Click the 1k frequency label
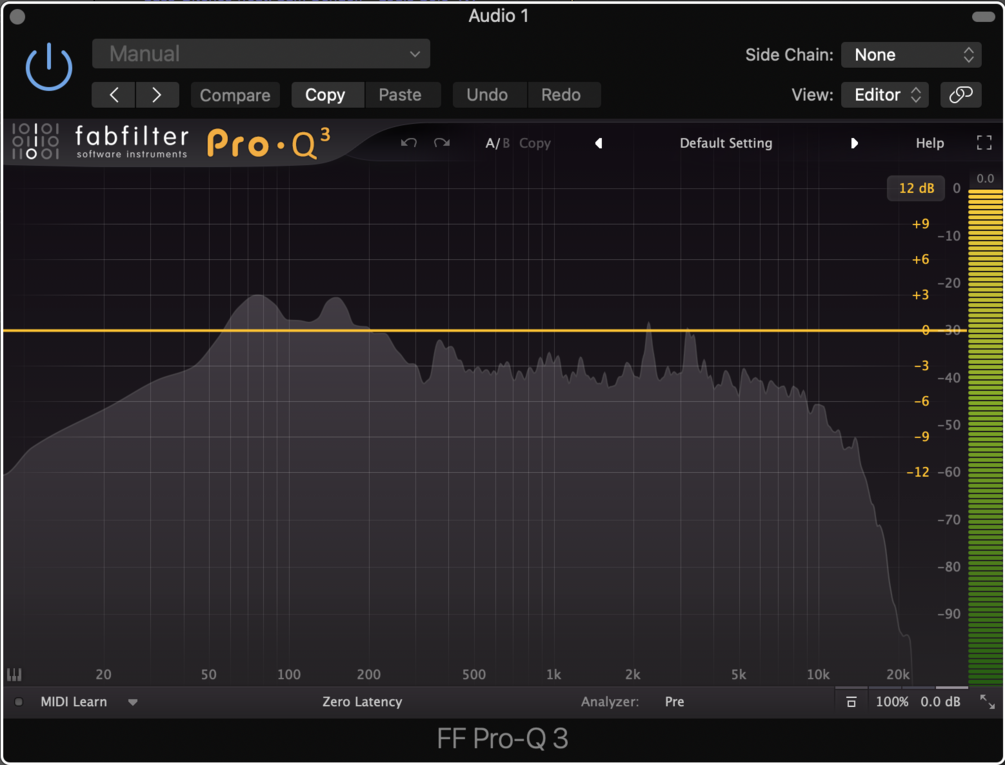 point(553,675)
